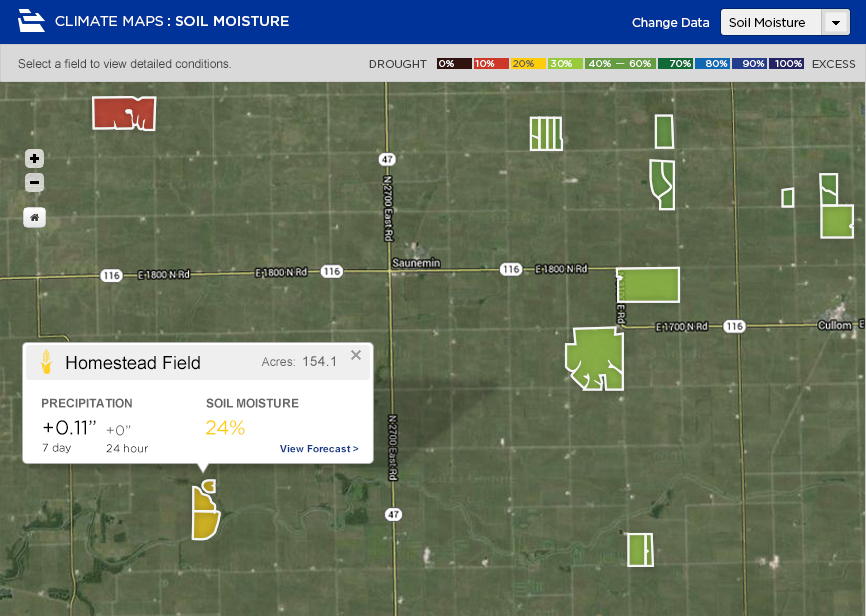866x616 pixels.
Task: Click the Climate app logo icon
Action: coord(32,21)
